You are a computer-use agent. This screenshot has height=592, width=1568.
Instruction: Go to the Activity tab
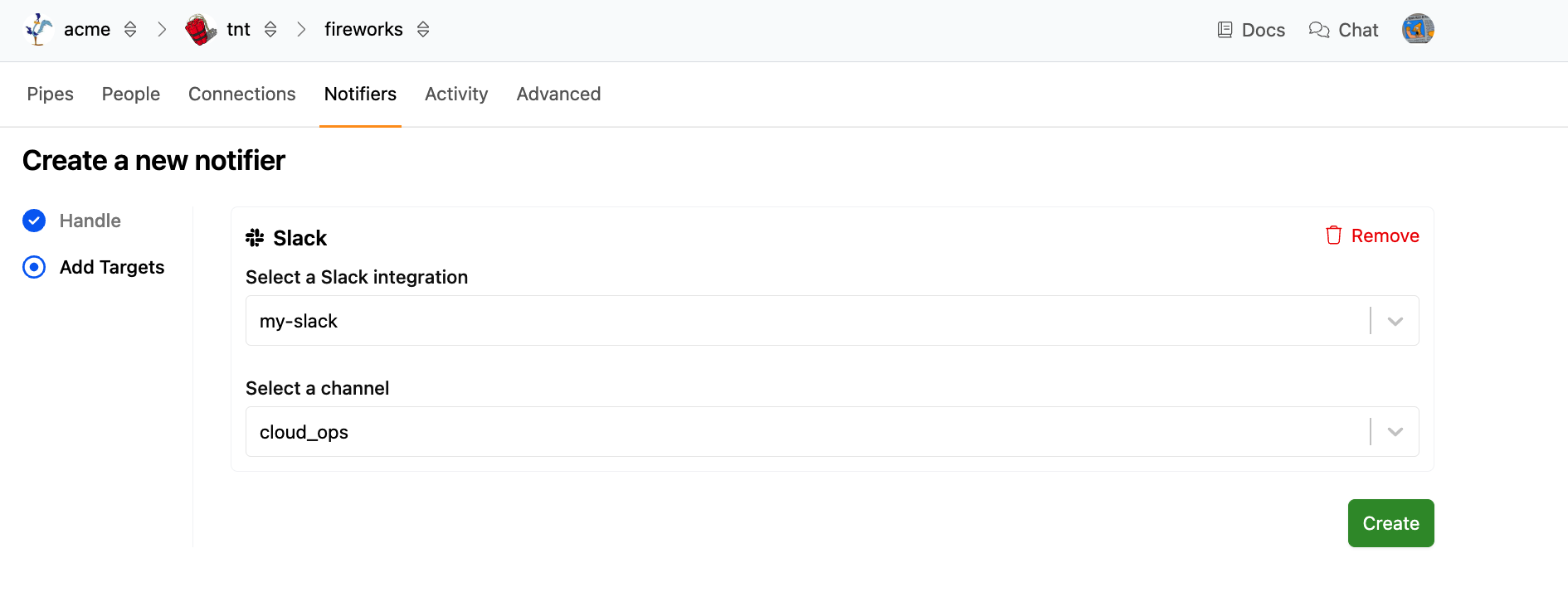tap(456, 95)
